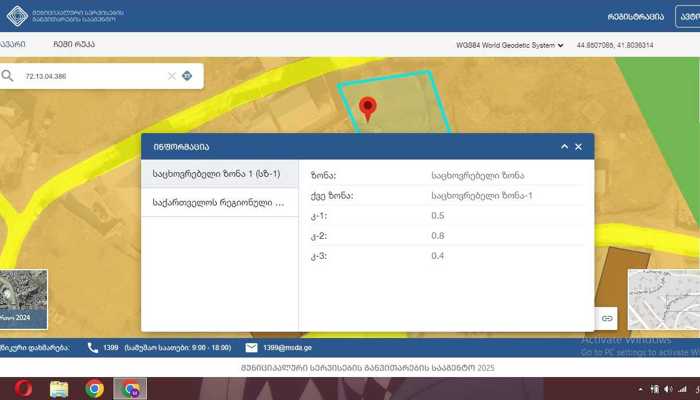The image size is (700, 400).
Task: Open the WGS84 World Geodetic System dropdown
Action: pos(509,45)
